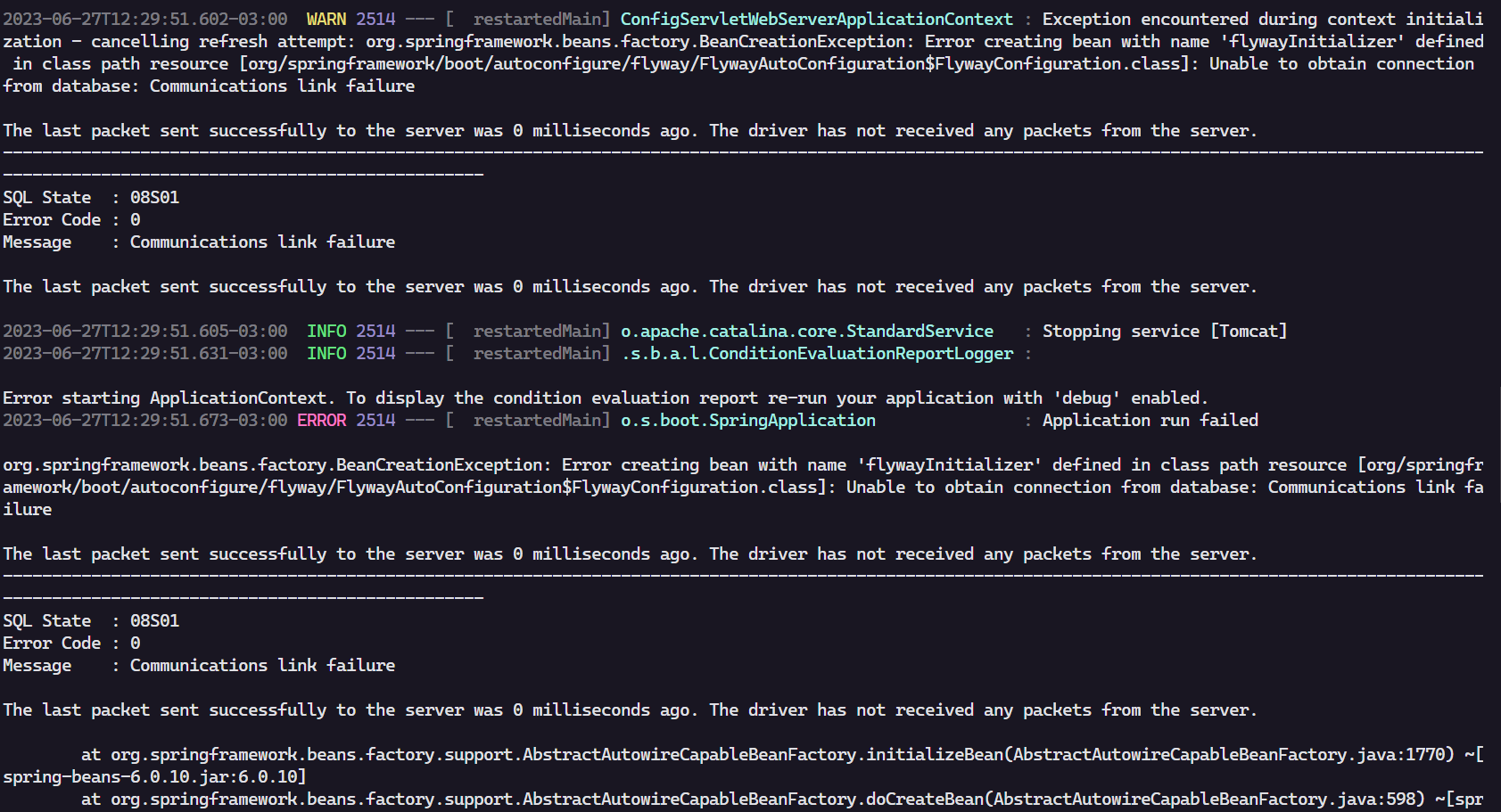Click timestamp 2023-06-27T12:29:51.631-03:00
This screenshot has height=812, width=1501.
145,353
